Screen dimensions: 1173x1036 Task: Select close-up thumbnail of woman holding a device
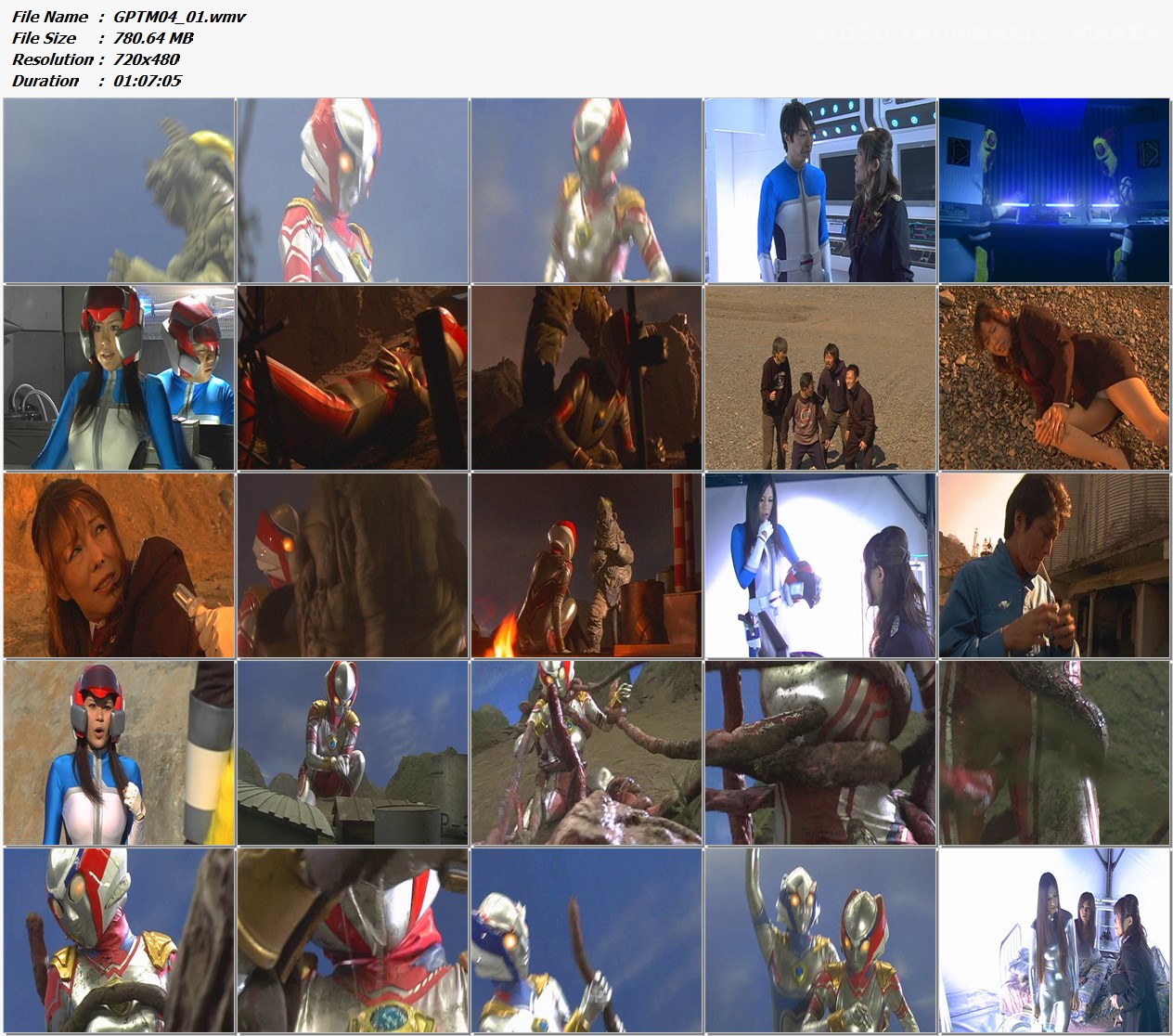(120, 565)
